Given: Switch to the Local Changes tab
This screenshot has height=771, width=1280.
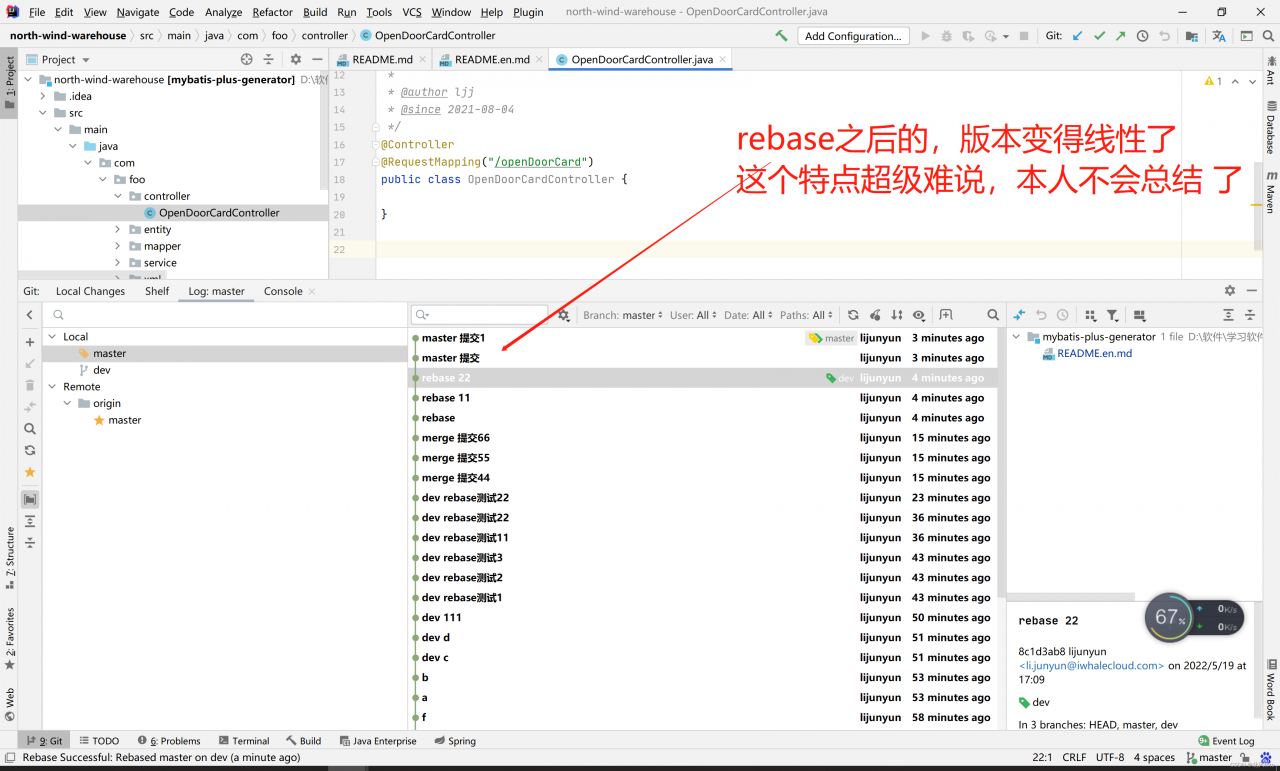Looking at the screenshot, I should [x=90, y=291].
